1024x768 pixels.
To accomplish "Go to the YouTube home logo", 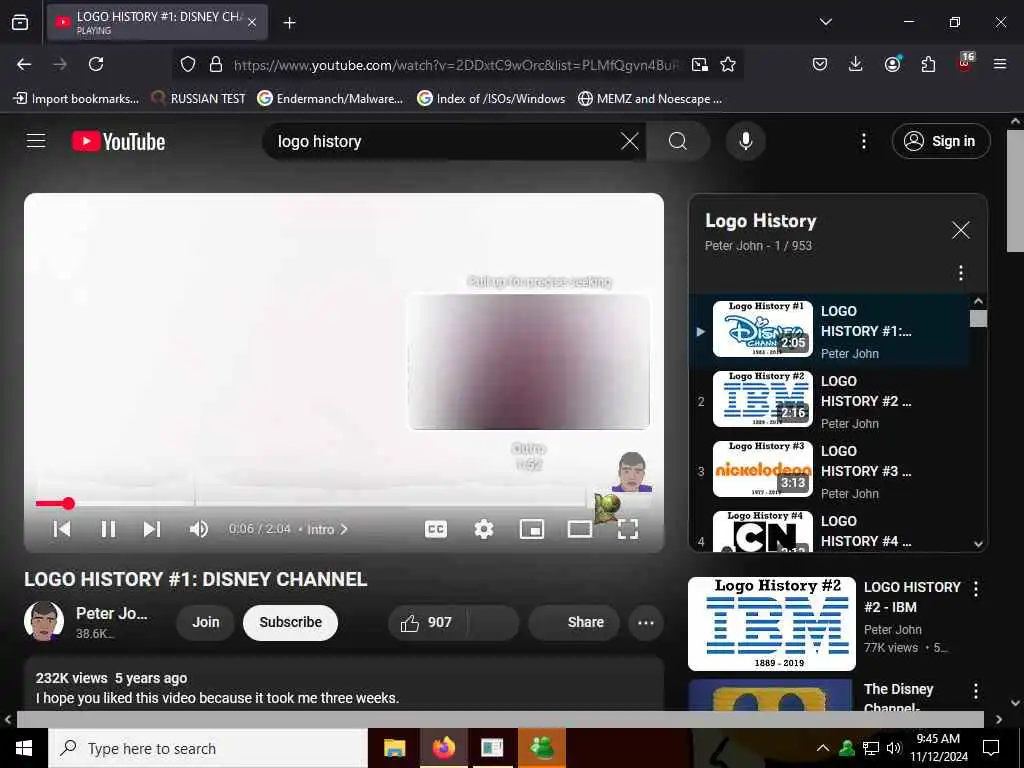I will point(118,141).
